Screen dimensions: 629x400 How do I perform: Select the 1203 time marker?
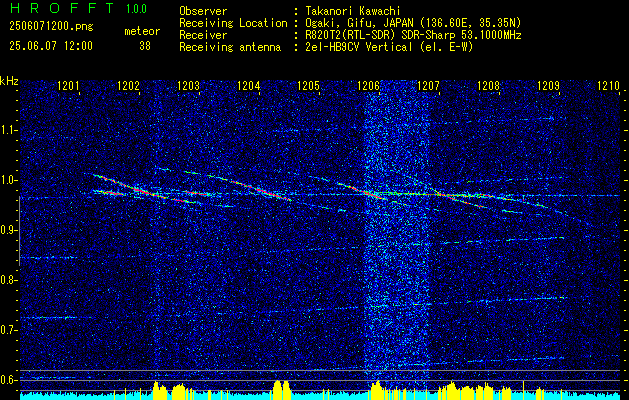pos(188,86)
